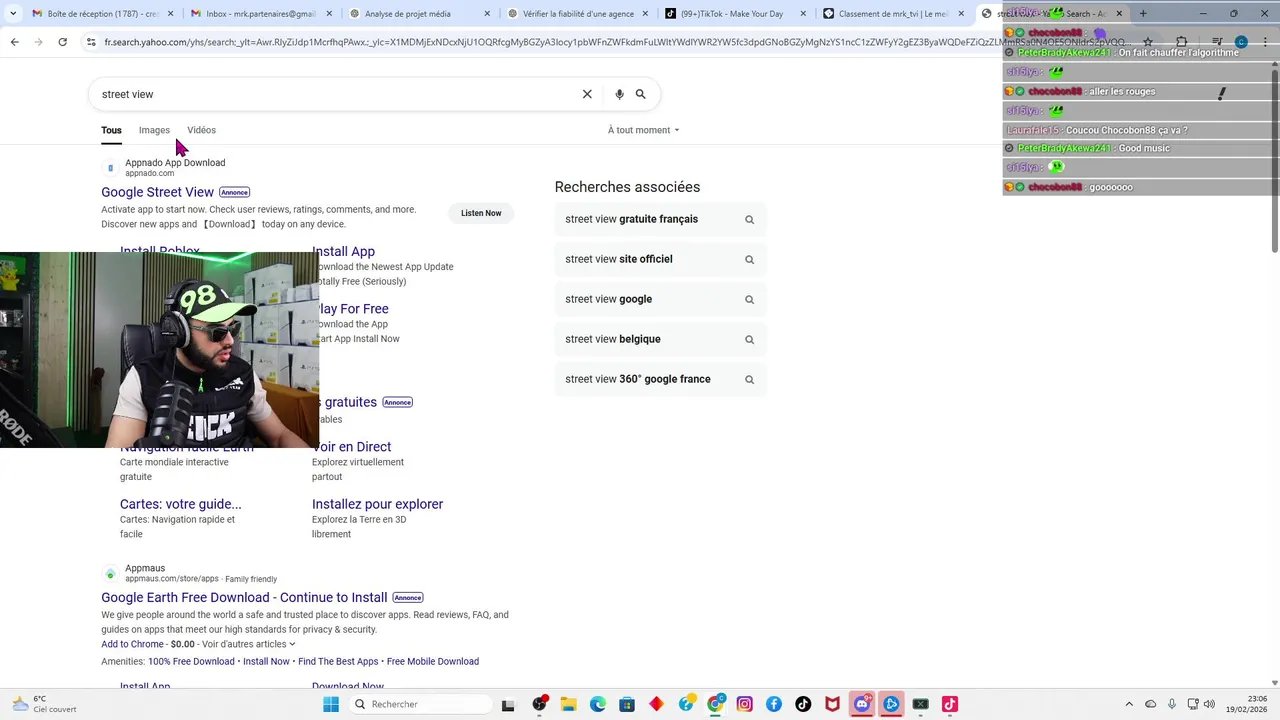Screen dimensions: 1280x720
Task: Open the microphone tray icon
Action: pyautogui.click(x=1172, y=704)
